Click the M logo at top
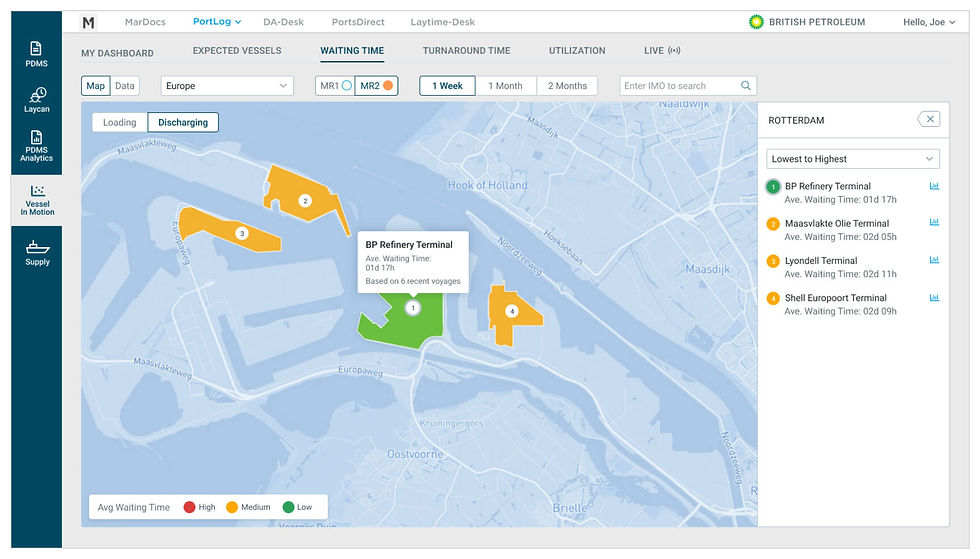The image size is (980, 559). (89, 23)
